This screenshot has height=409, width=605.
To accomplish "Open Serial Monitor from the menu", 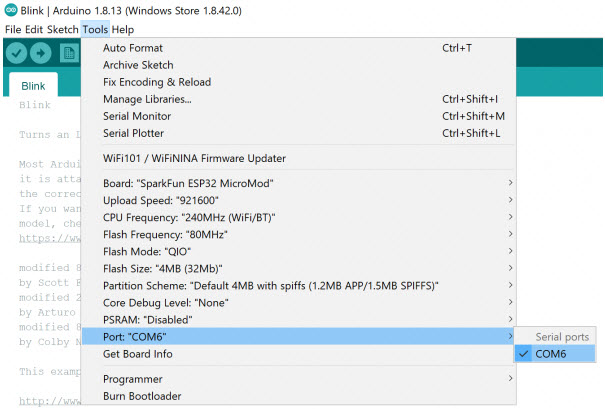I will tap(139, 116).
